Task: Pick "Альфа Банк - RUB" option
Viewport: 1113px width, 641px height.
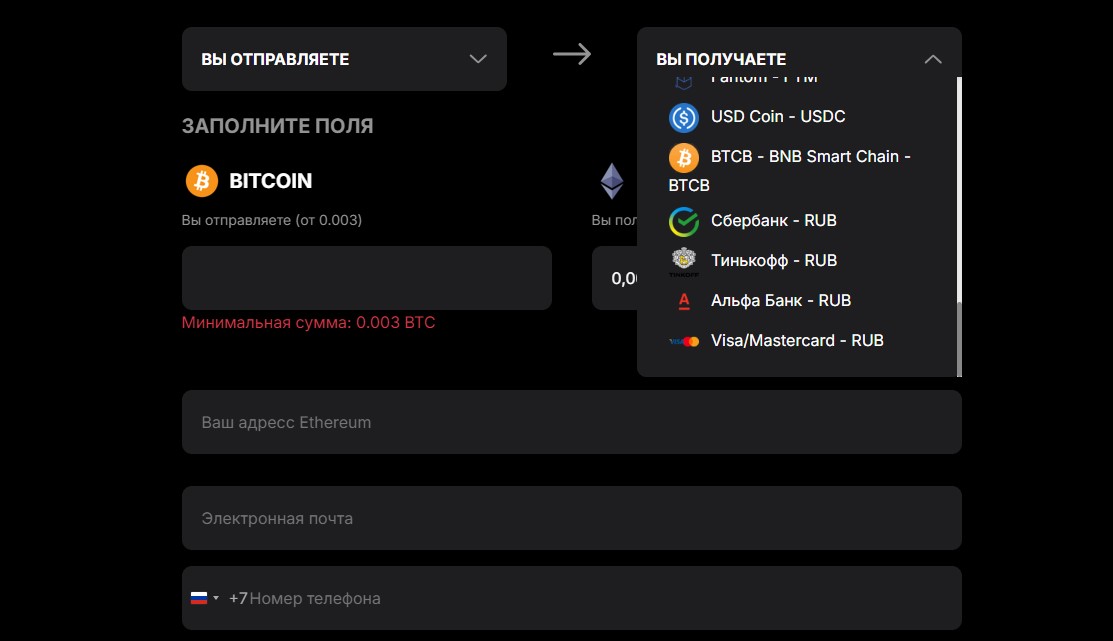Action: click(x=780, y=301)
